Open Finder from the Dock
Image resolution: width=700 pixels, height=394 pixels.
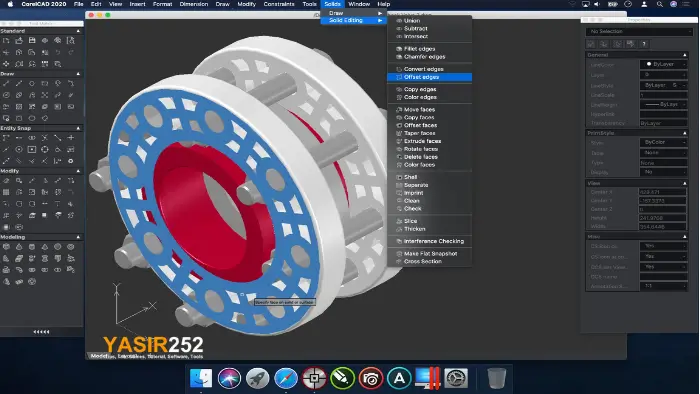click(201, 378)
